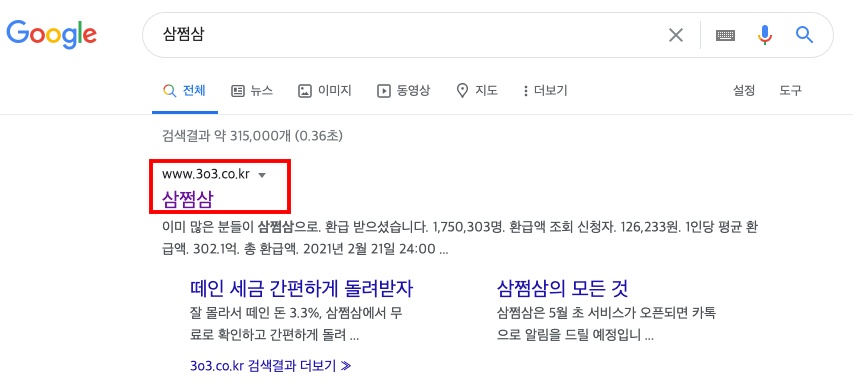
Task: Start voice search with microphone icon
Action: [765, 35]
